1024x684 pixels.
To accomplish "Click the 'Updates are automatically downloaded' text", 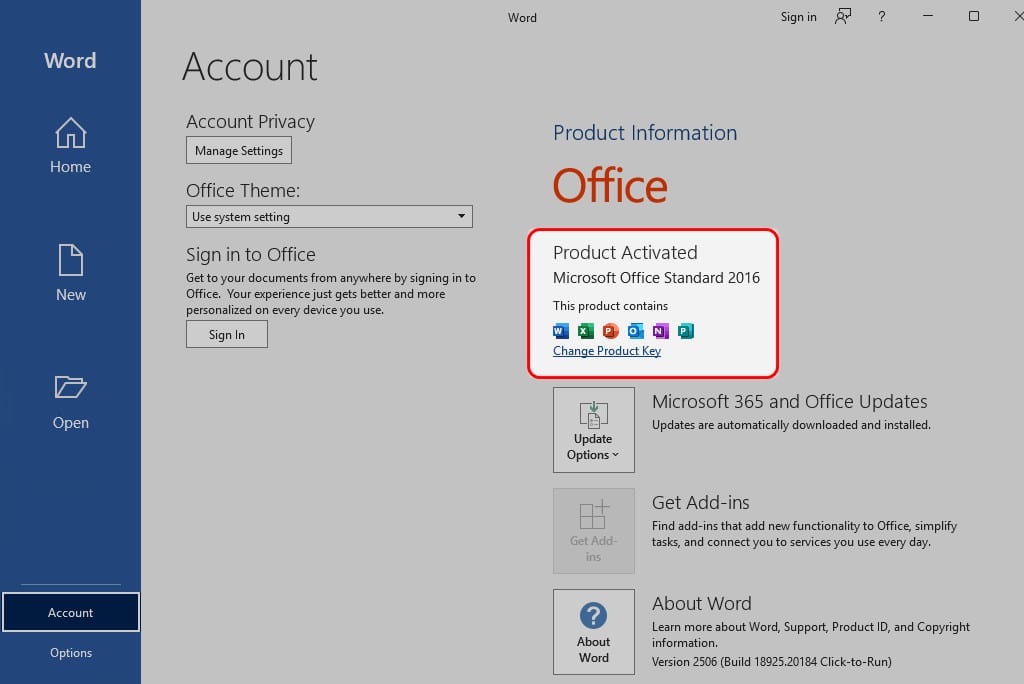I will 791,425.
